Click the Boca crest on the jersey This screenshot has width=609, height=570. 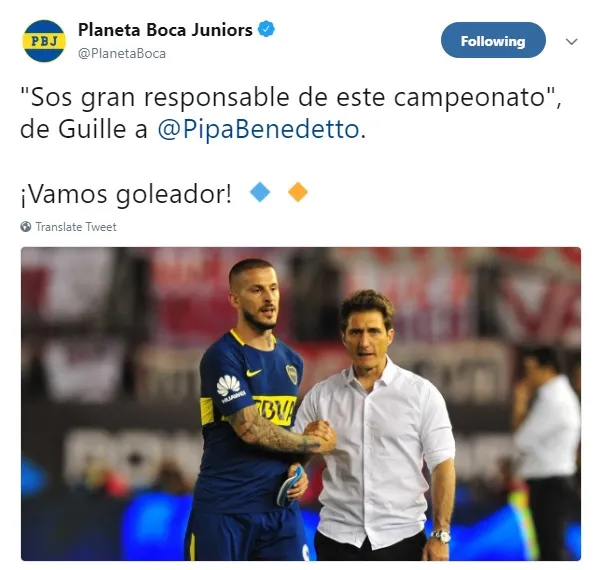point(292,374)
